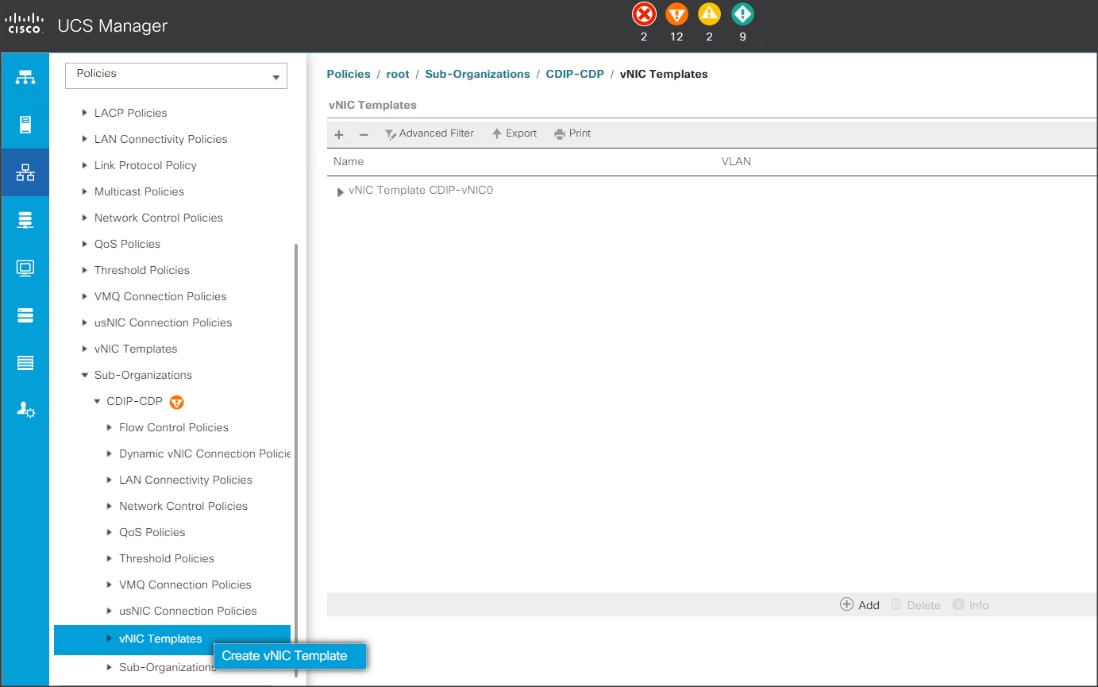Click the warning faults green icon
Viewport: 1098px width, 687px height.
(x=742, y=14)
